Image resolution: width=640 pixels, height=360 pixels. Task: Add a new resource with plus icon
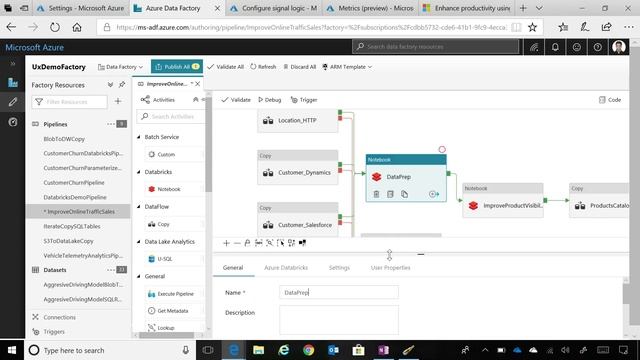[x=118, y=101]
